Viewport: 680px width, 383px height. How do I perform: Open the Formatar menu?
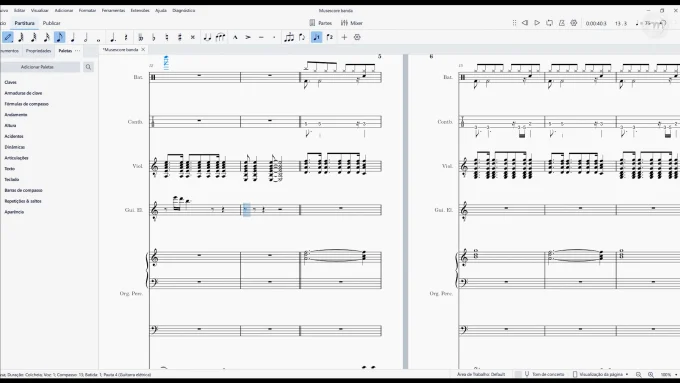click(87, 10)
